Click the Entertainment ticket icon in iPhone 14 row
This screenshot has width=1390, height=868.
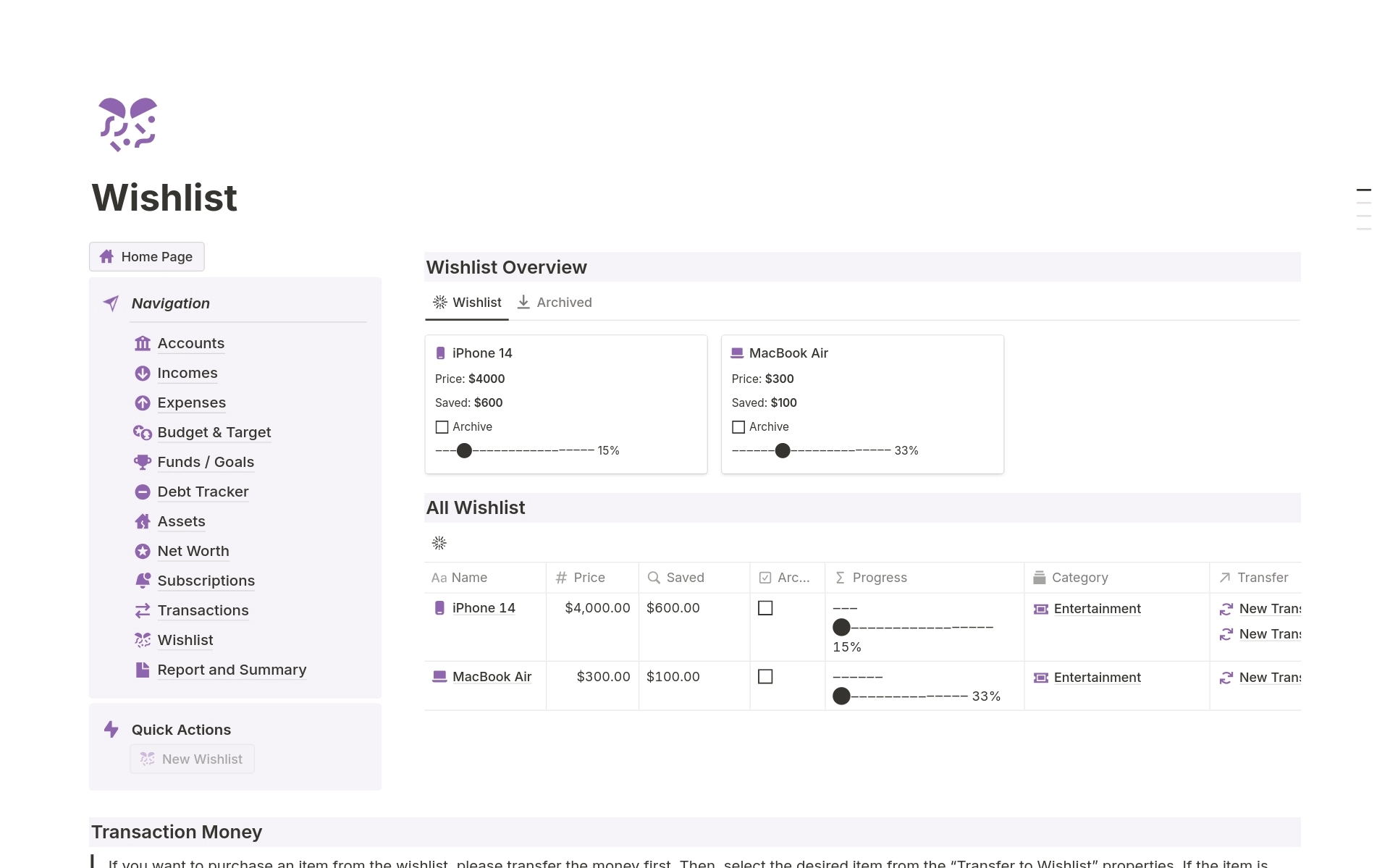pos(1041,609)
